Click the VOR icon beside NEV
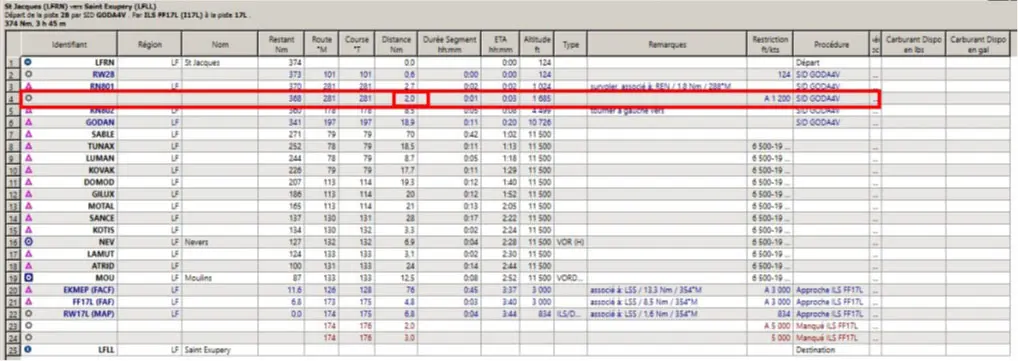 (28, 242)
